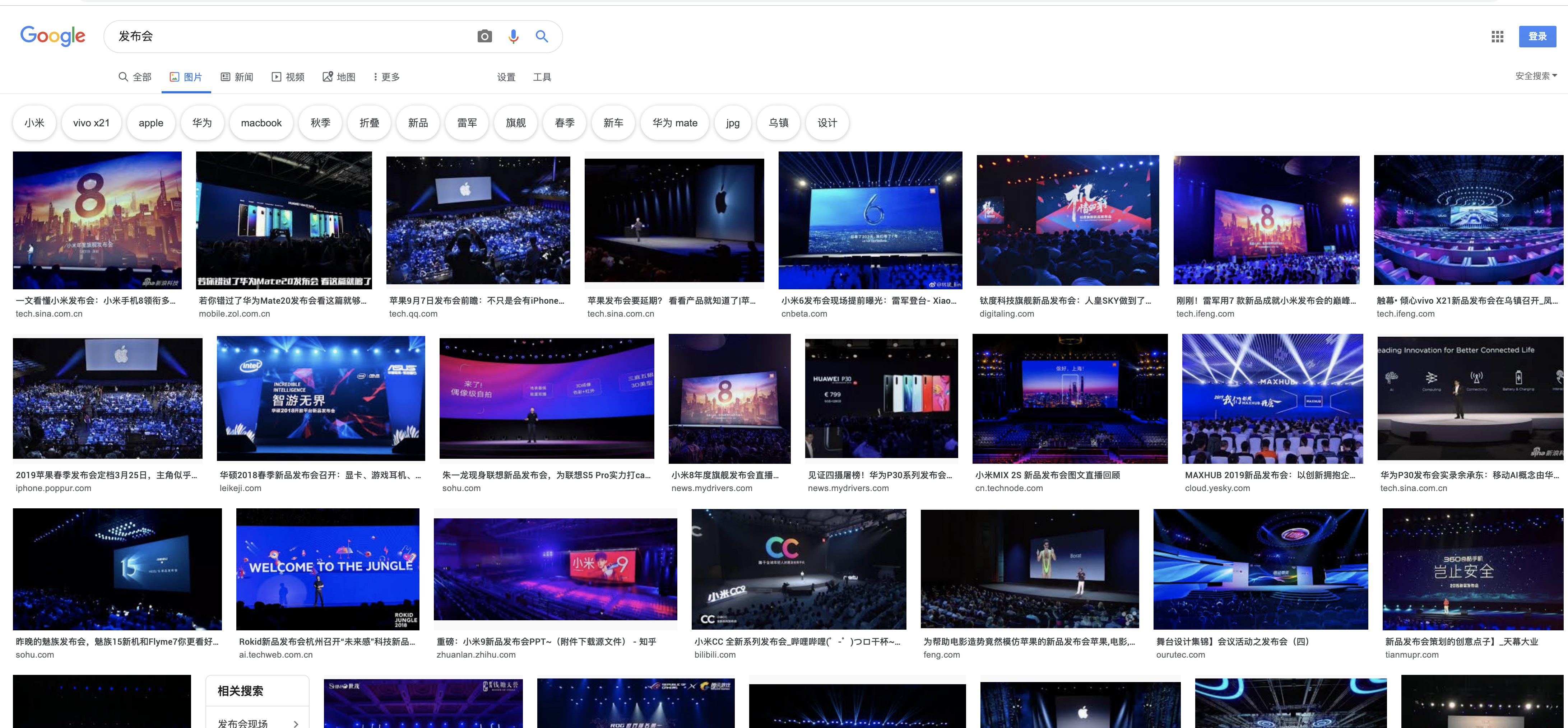The width and height of the screenshot is (1568, 728).
Task: Select the 华为 mate filter chip
Action: (x=674, y=123)
